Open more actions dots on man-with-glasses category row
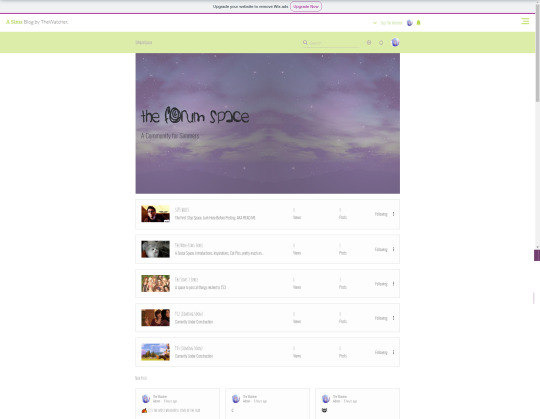This screenshot has width=540, height=419. tap(394, 214)
